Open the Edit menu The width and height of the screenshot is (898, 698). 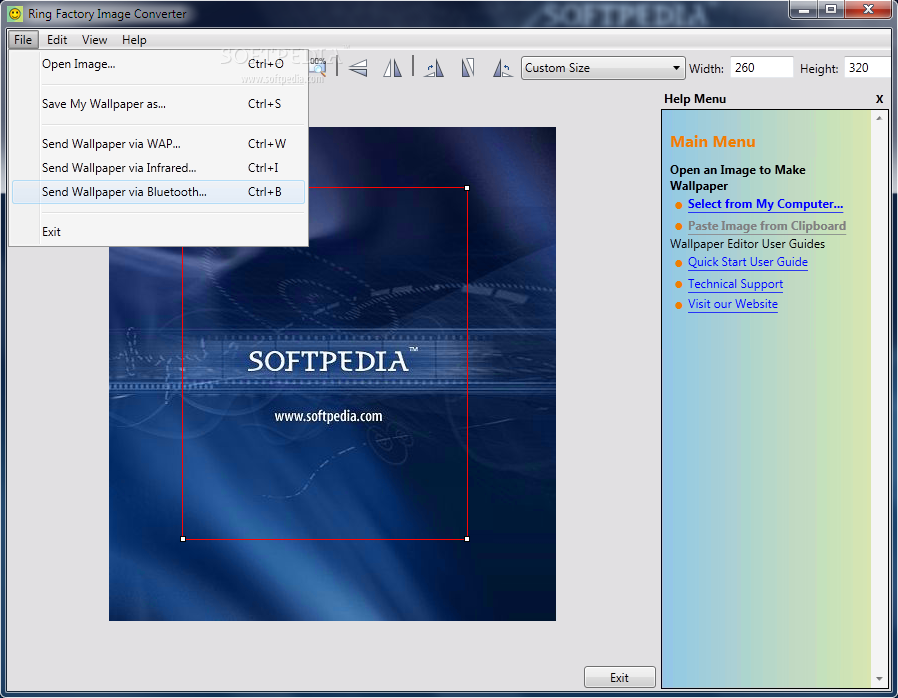[57, 40]
